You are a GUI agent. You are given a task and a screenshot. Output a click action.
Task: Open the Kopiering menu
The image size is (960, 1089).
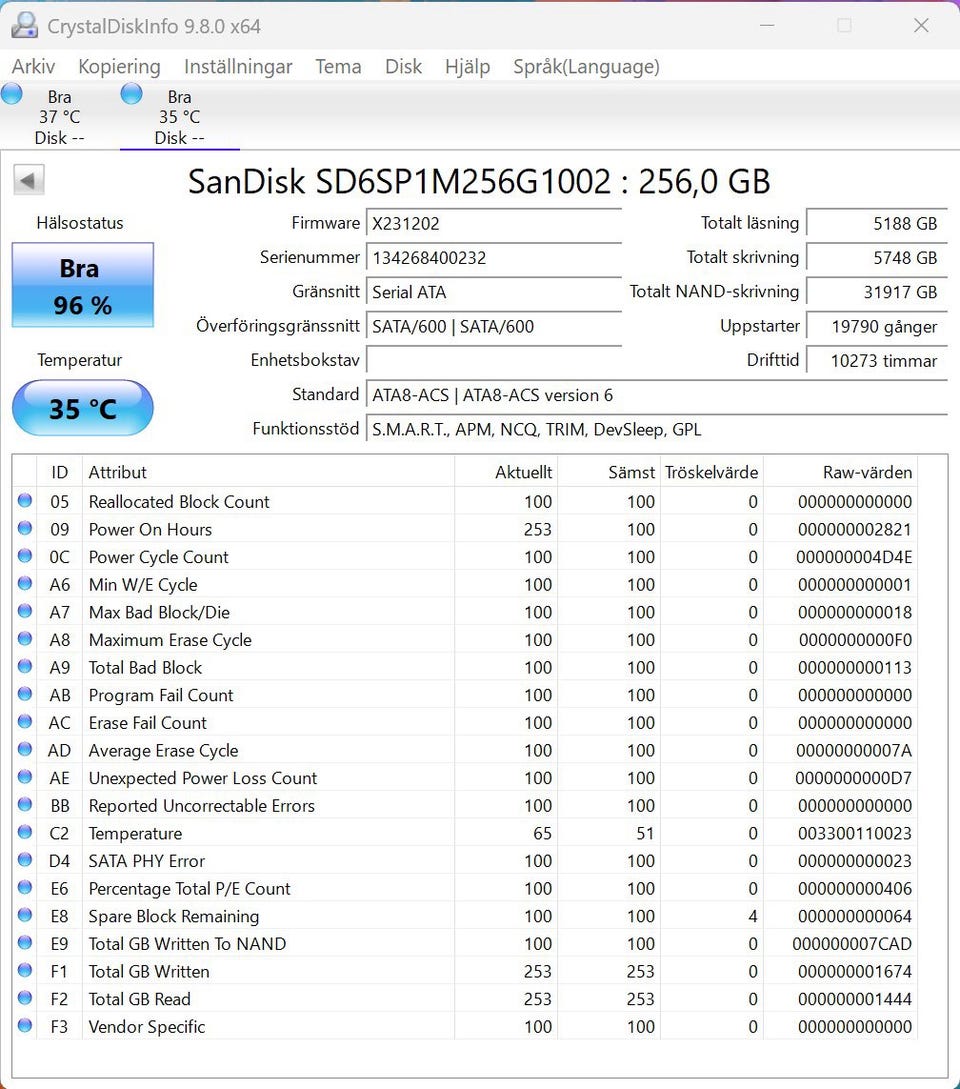(119, 67)
